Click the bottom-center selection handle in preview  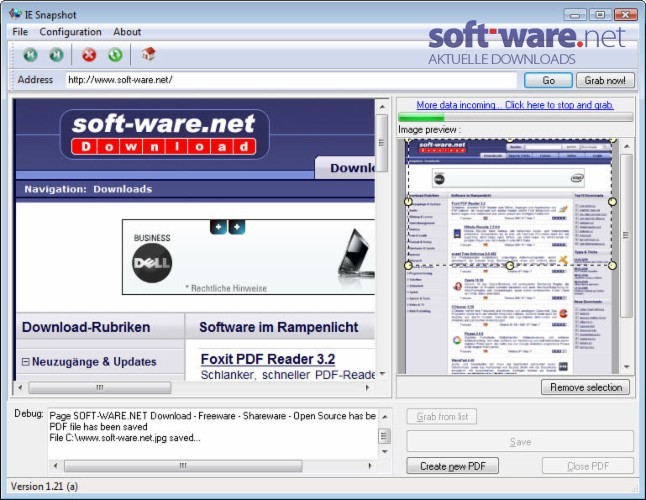pos(510,266)
